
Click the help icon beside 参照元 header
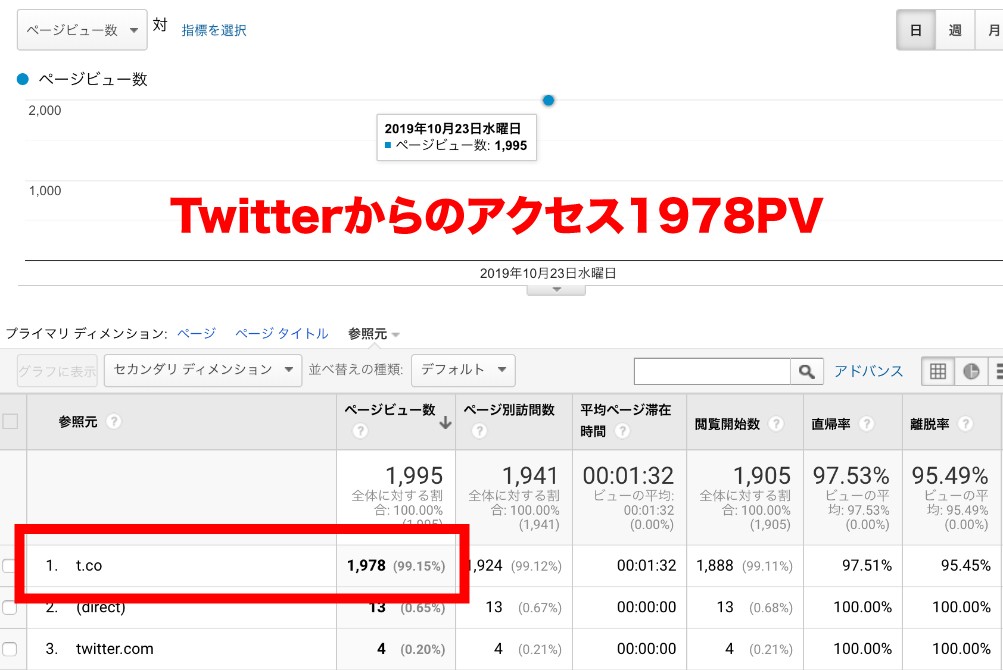pyautogui.click(x=113, y=422)
